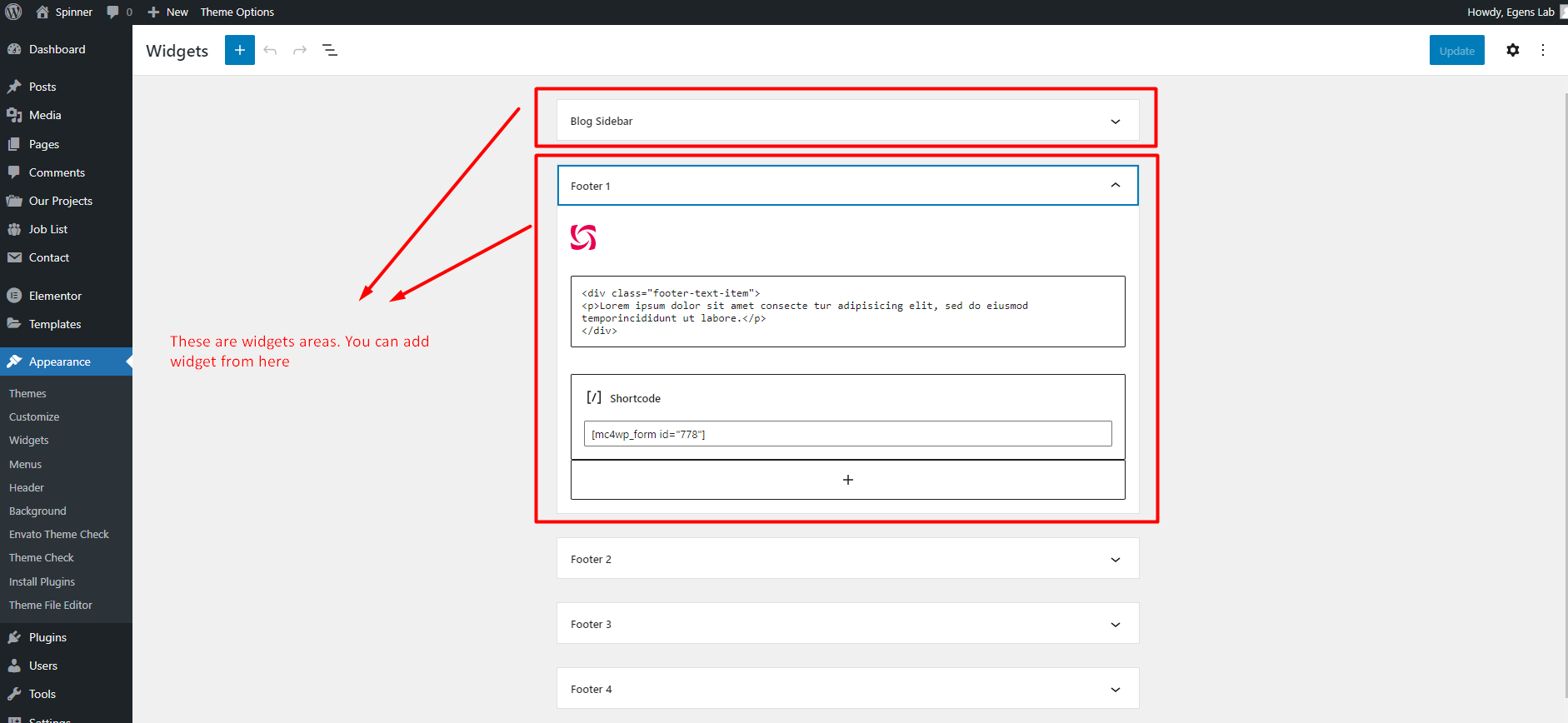
Task: Click the Users icon in sidebar
Action: (14, 666)
